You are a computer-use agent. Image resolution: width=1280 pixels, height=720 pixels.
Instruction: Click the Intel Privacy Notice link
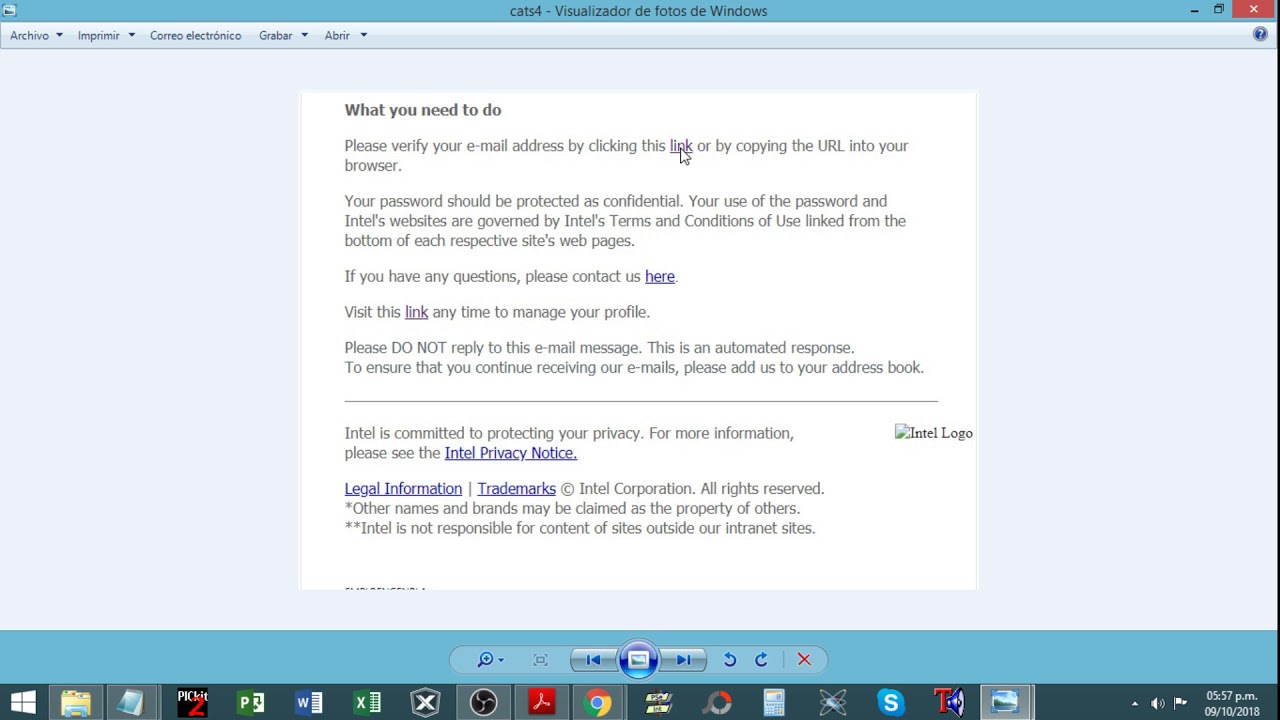pos(511,453)
